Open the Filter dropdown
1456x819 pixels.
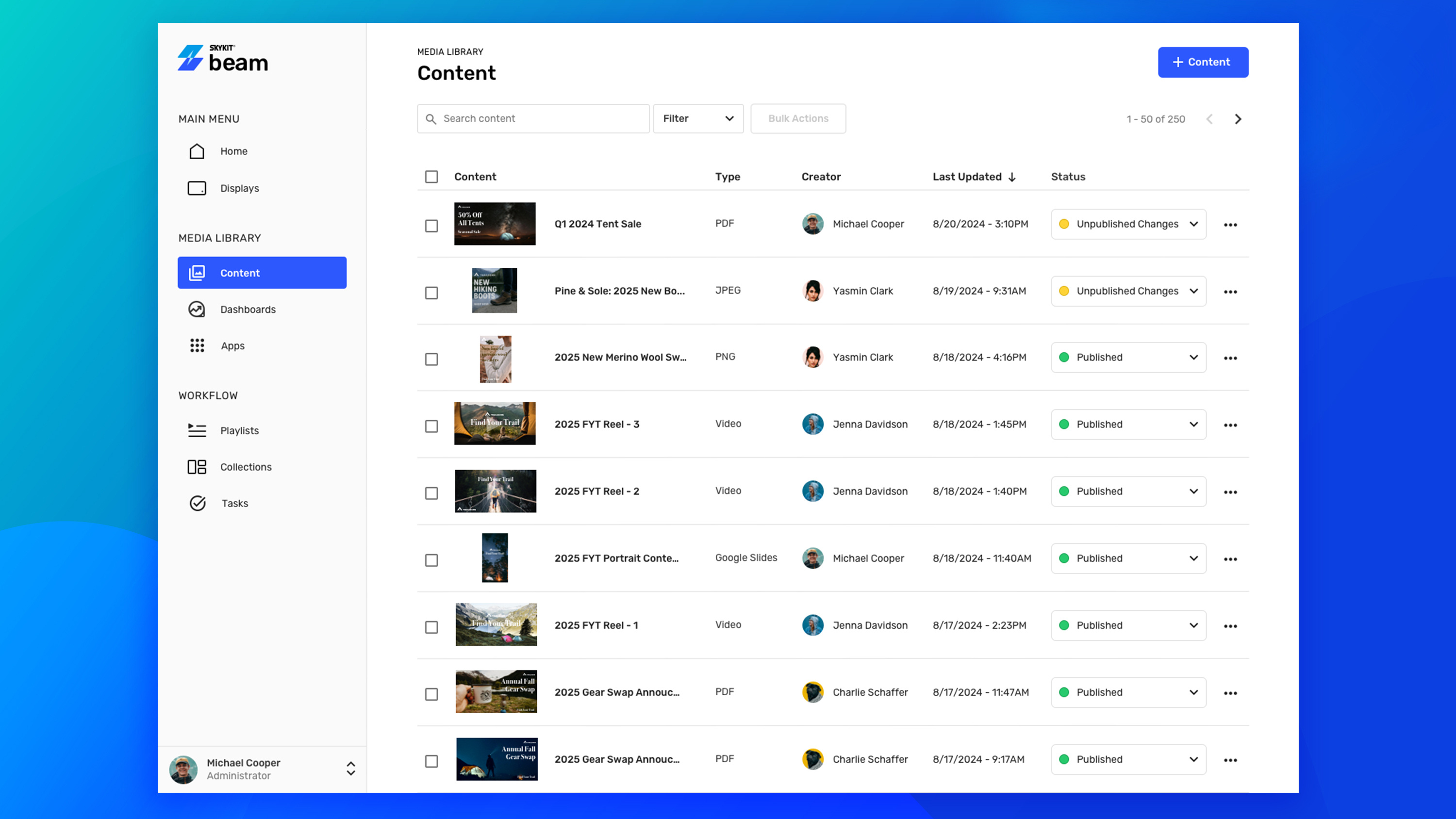point(698,119)
